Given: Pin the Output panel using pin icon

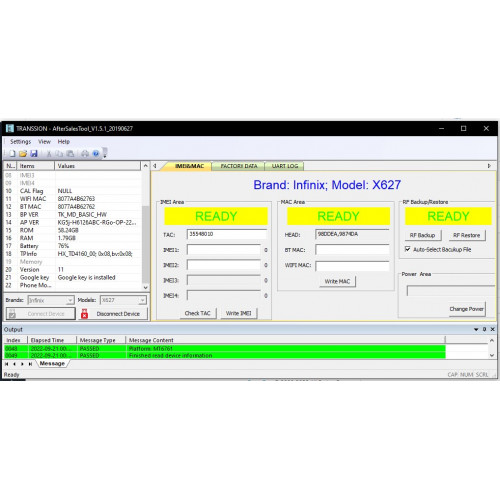Looking at the screenshot, I should tap(484, 329).
